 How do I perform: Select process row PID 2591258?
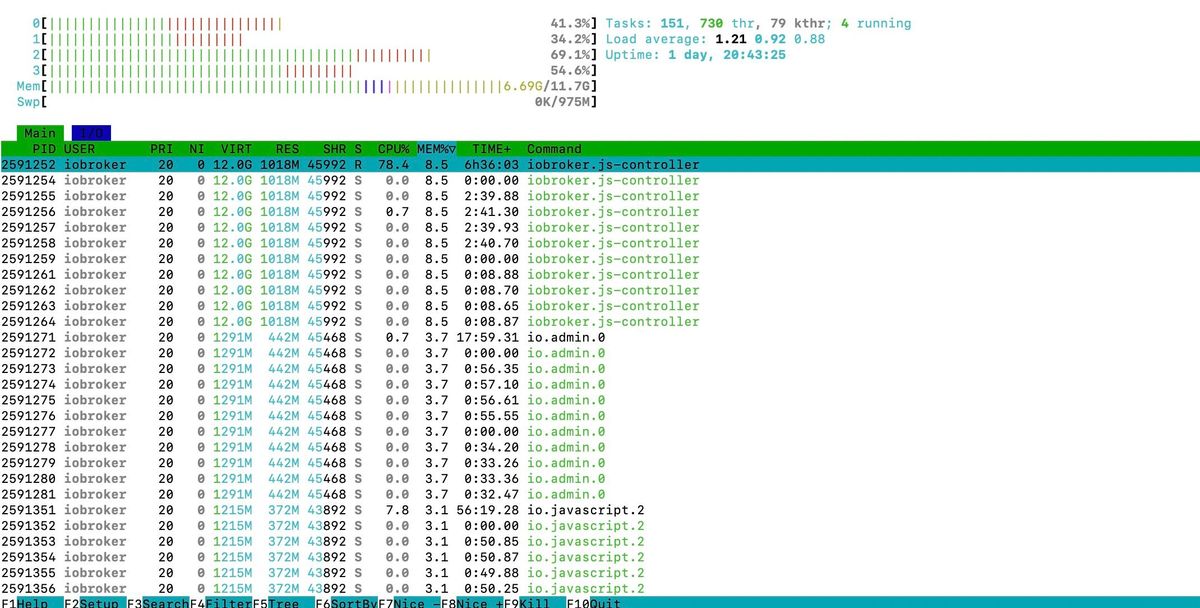pyautogui.click(x=600, y=243)
